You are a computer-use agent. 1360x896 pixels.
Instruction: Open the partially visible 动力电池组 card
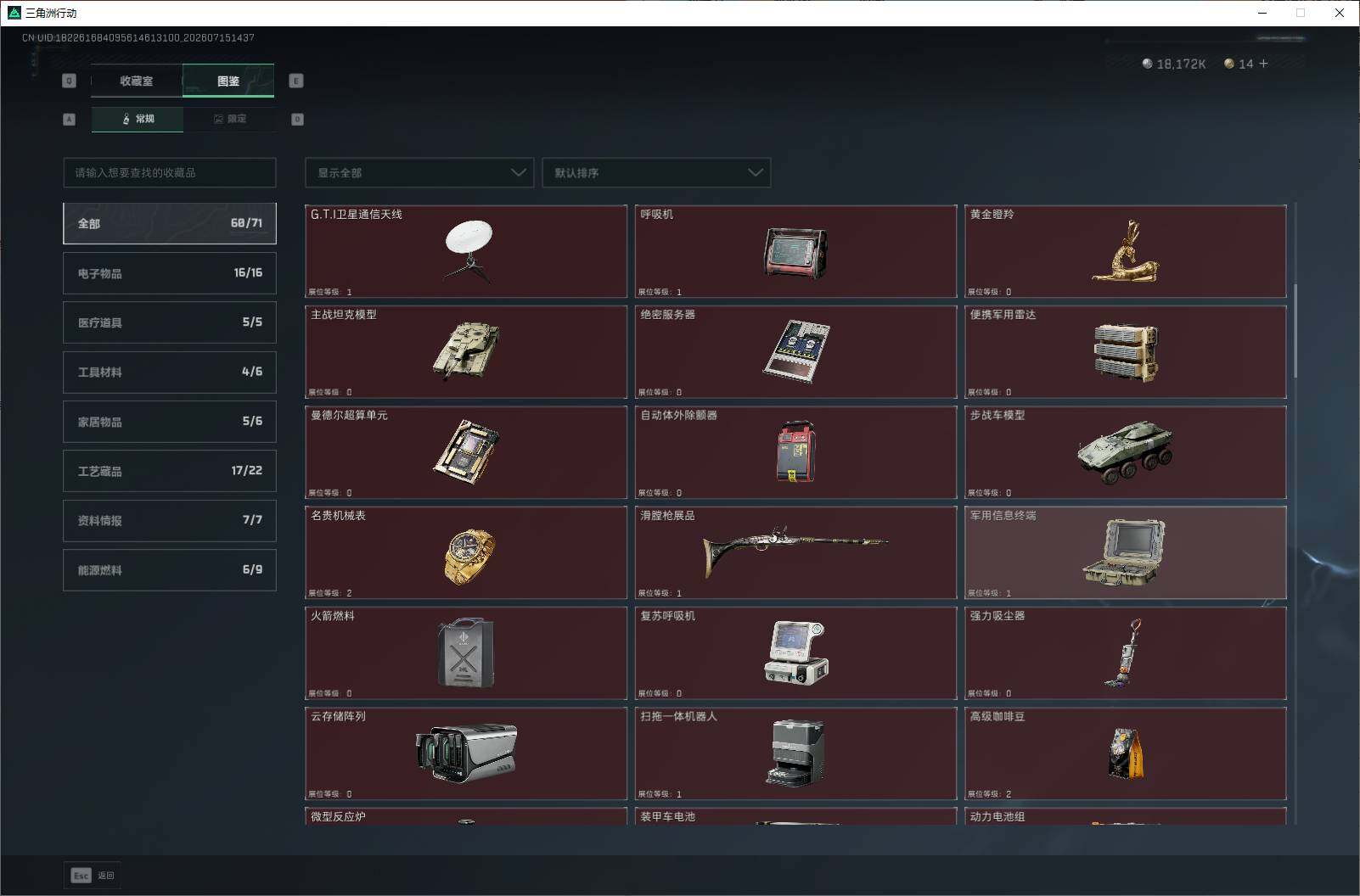point(1126,816)
